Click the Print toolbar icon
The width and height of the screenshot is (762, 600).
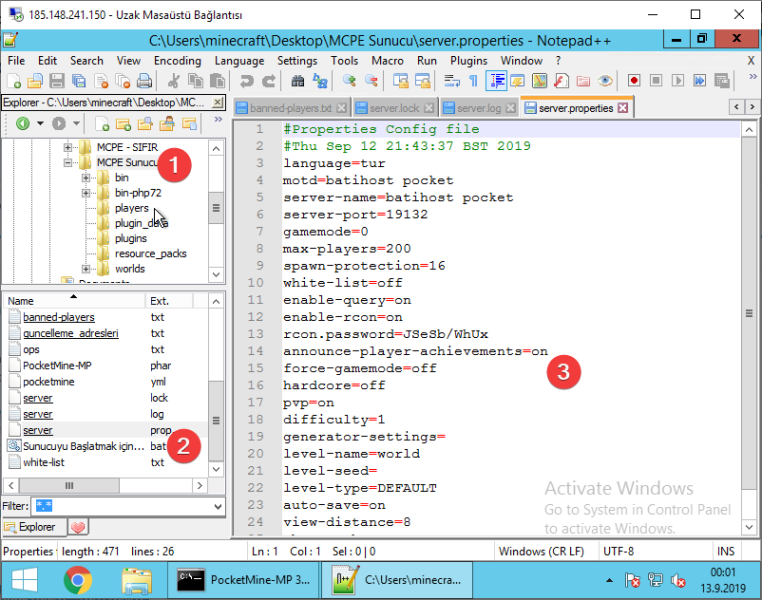tap(144, 81)
